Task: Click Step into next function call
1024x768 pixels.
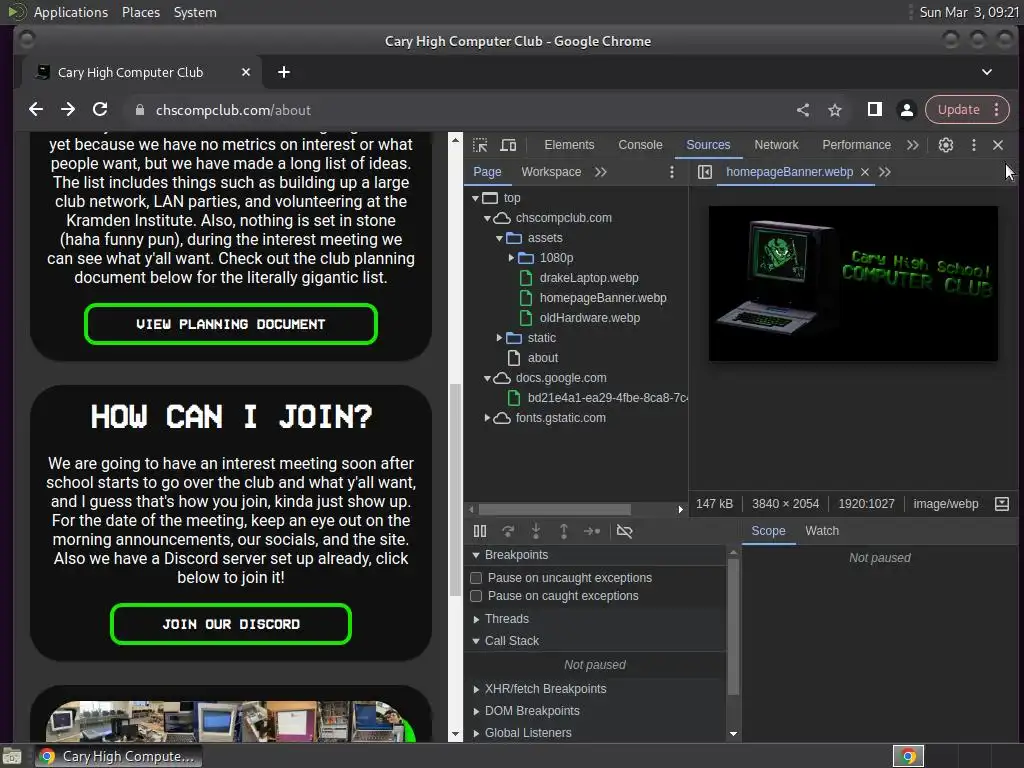Action: [536, 531]
